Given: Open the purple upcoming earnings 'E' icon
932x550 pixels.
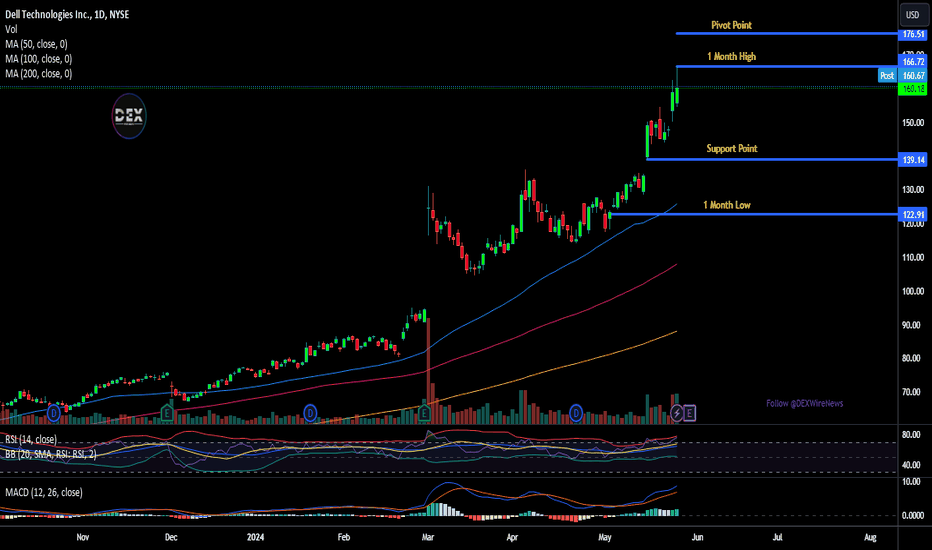Looking at the screenshot, I should point(689,413).
